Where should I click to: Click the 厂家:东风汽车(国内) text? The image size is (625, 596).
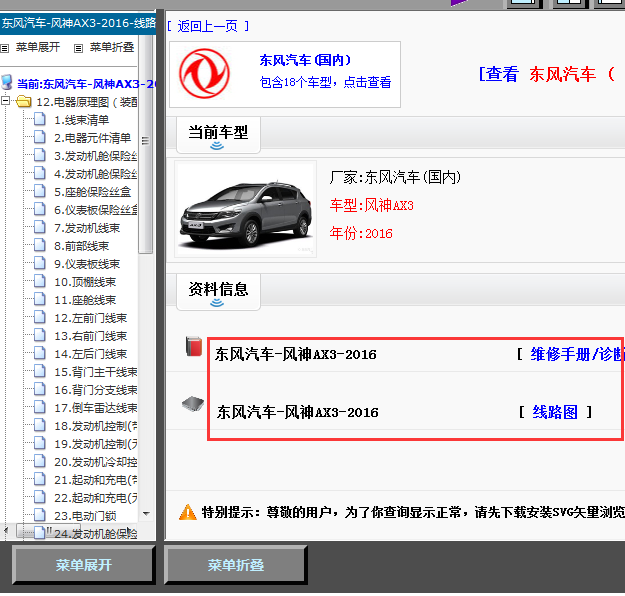[x=395, y=177]
